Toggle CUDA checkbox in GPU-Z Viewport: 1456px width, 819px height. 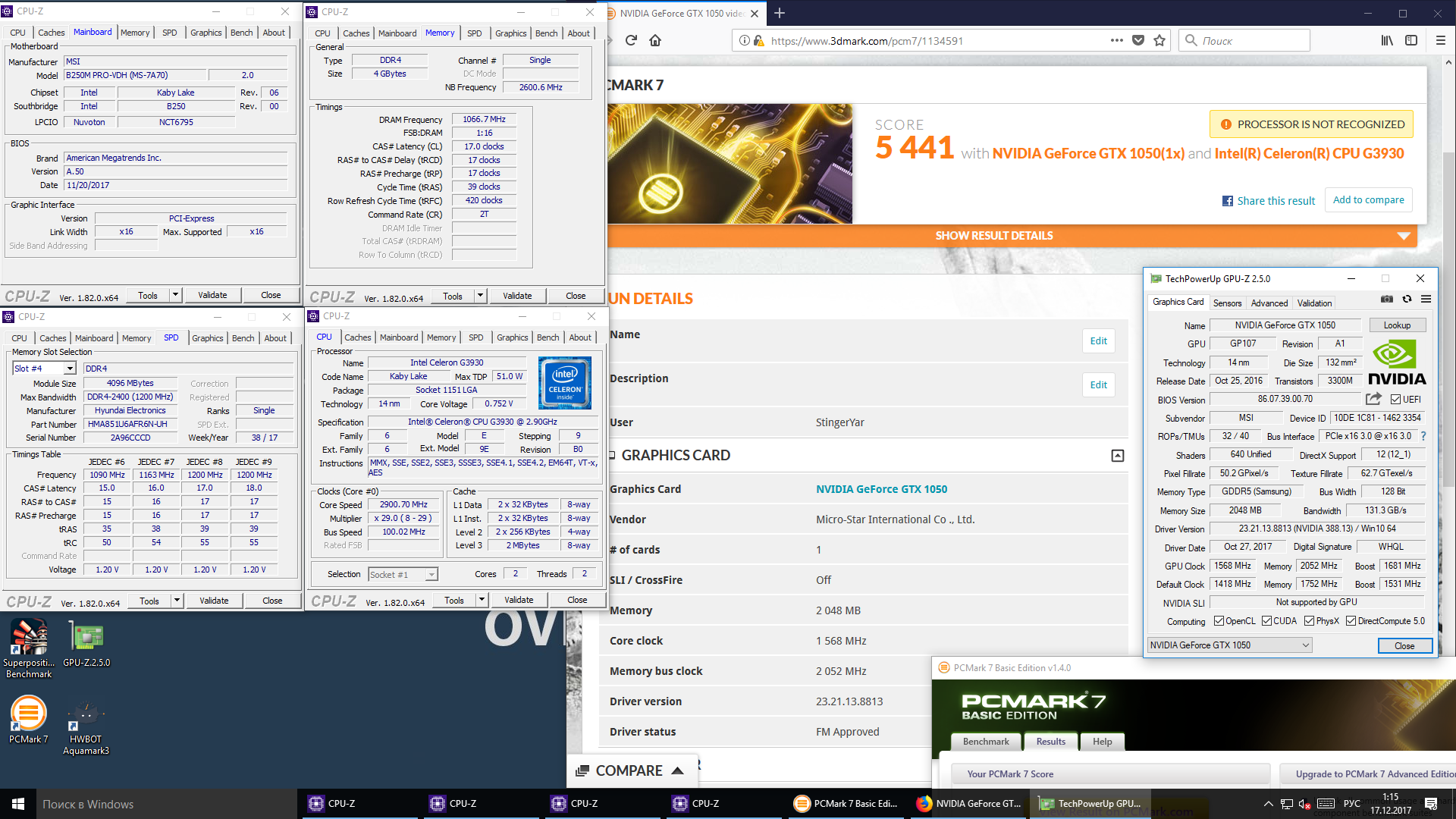(x=1266, y=621)
